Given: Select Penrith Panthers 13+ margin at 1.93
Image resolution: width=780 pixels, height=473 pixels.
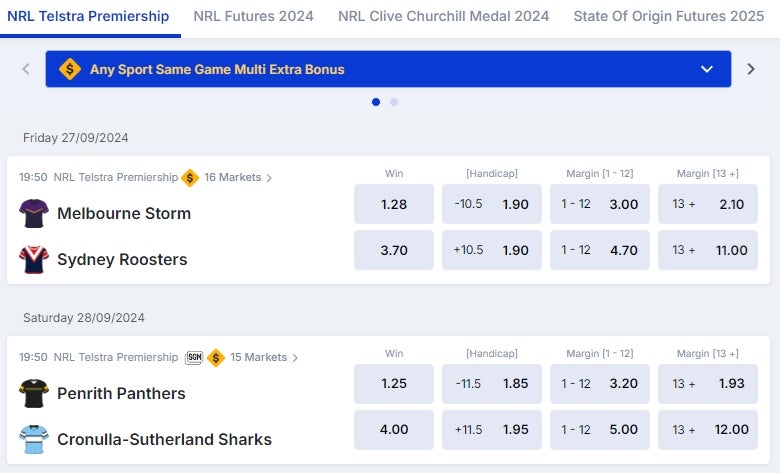Looking at the screenshot, I should [x=708, y=383].
